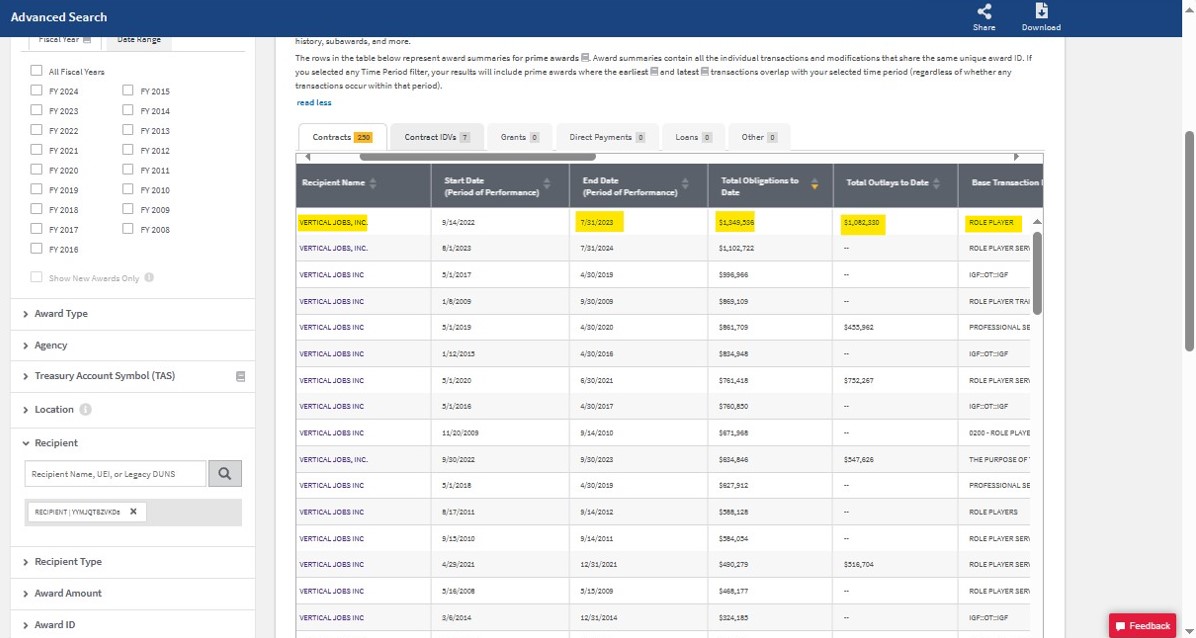Viewport: 1196px width, 638px height.
Task: Check the FY 2022 checkbox
Action: [x=37, y=130]
